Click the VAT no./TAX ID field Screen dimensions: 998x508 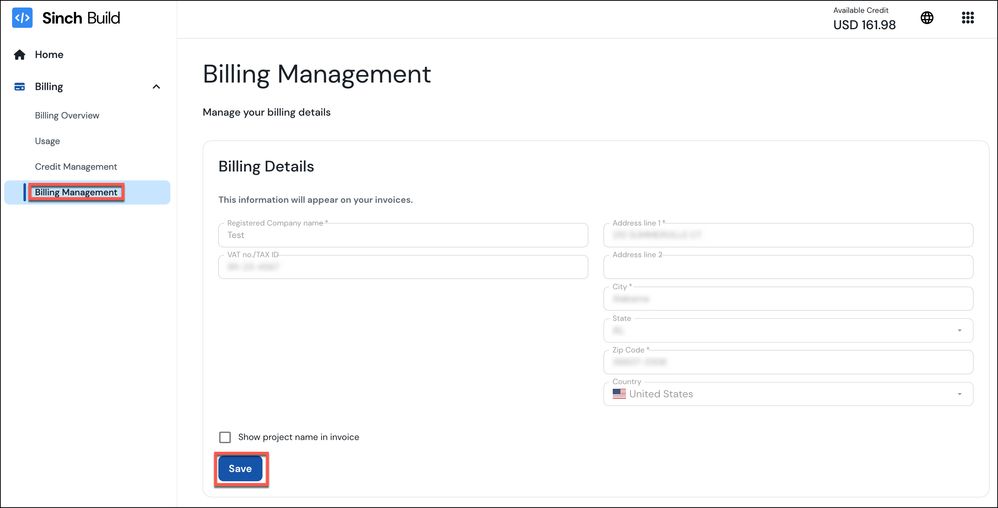pyautogui.click(x=402, y=268)
